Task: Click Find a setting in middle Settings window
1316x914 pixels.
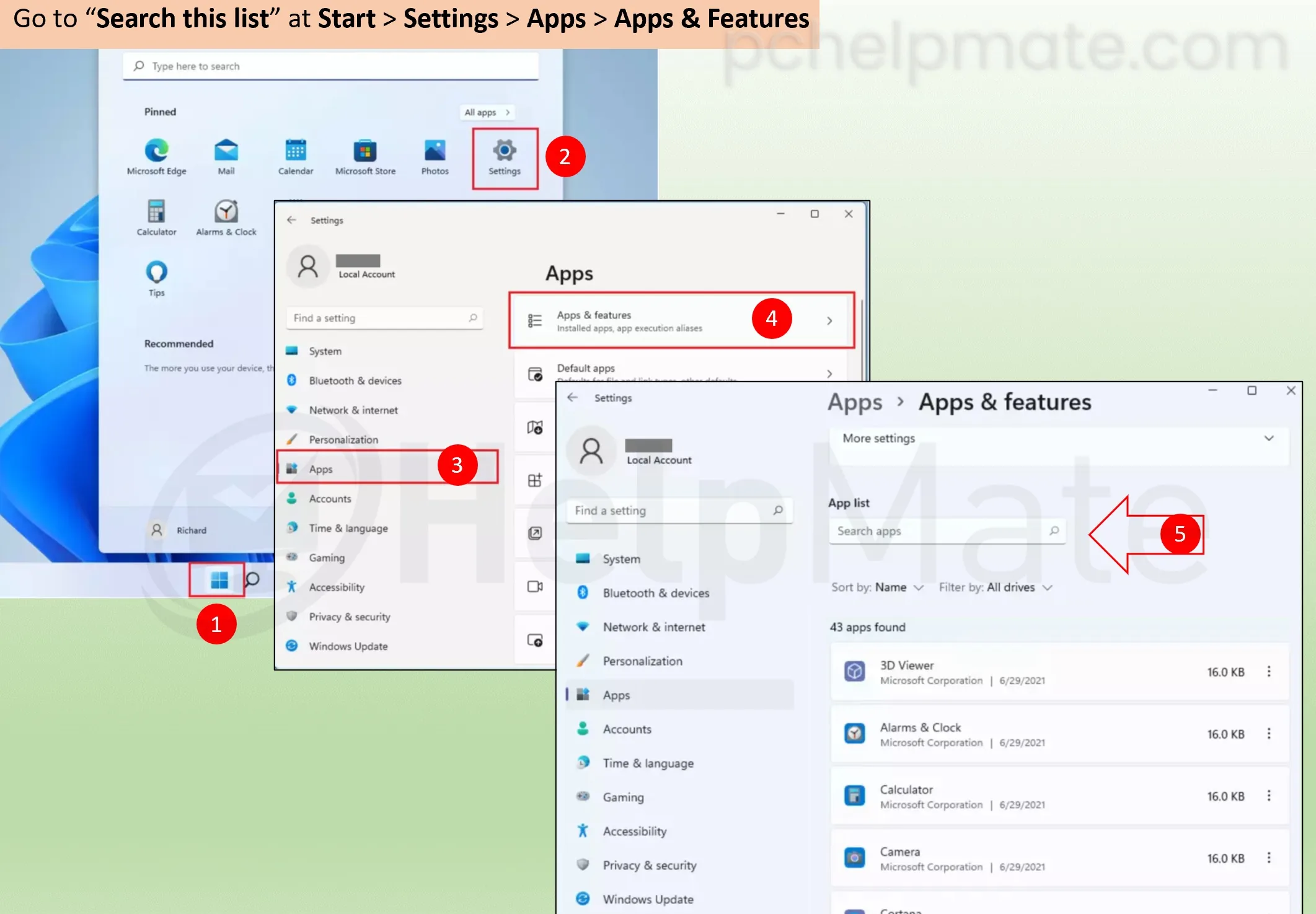Action: pos(384,318)
